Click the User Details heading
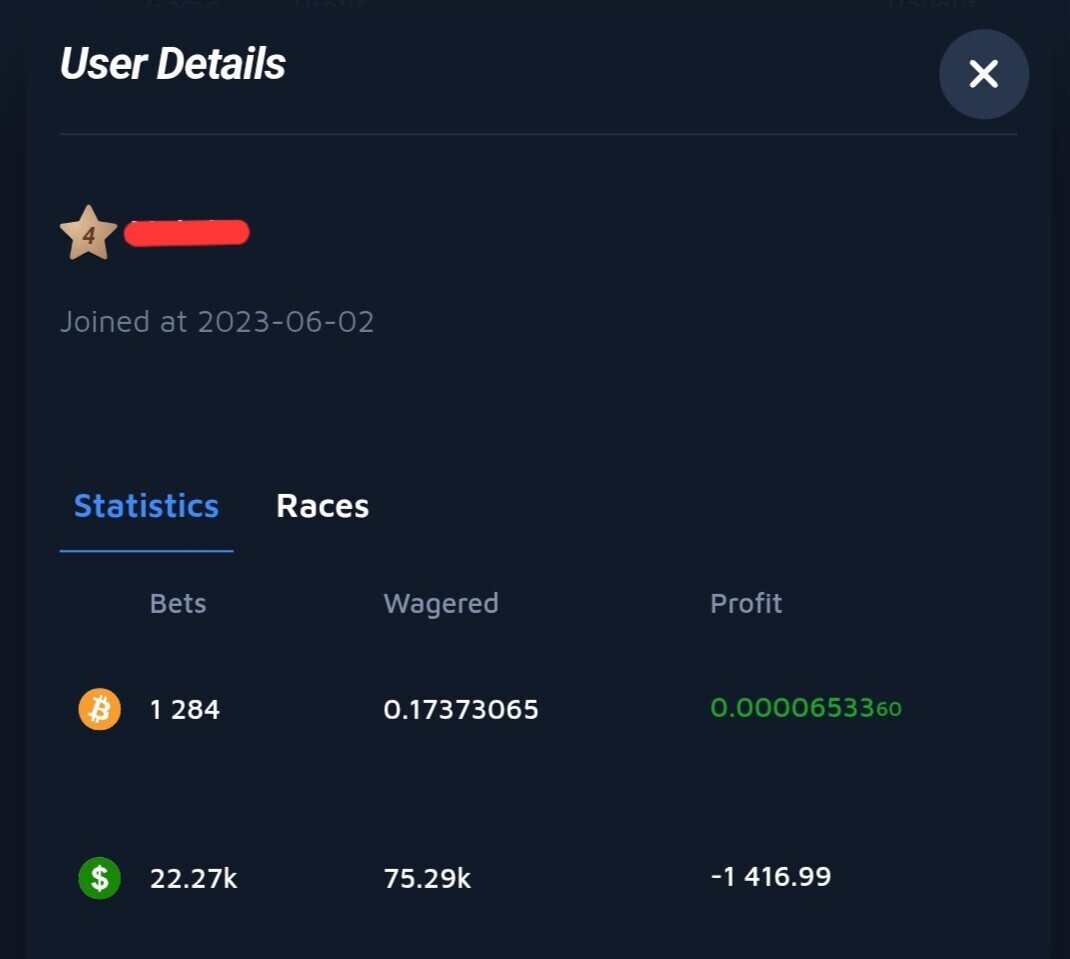 click(x=173, y=63)
